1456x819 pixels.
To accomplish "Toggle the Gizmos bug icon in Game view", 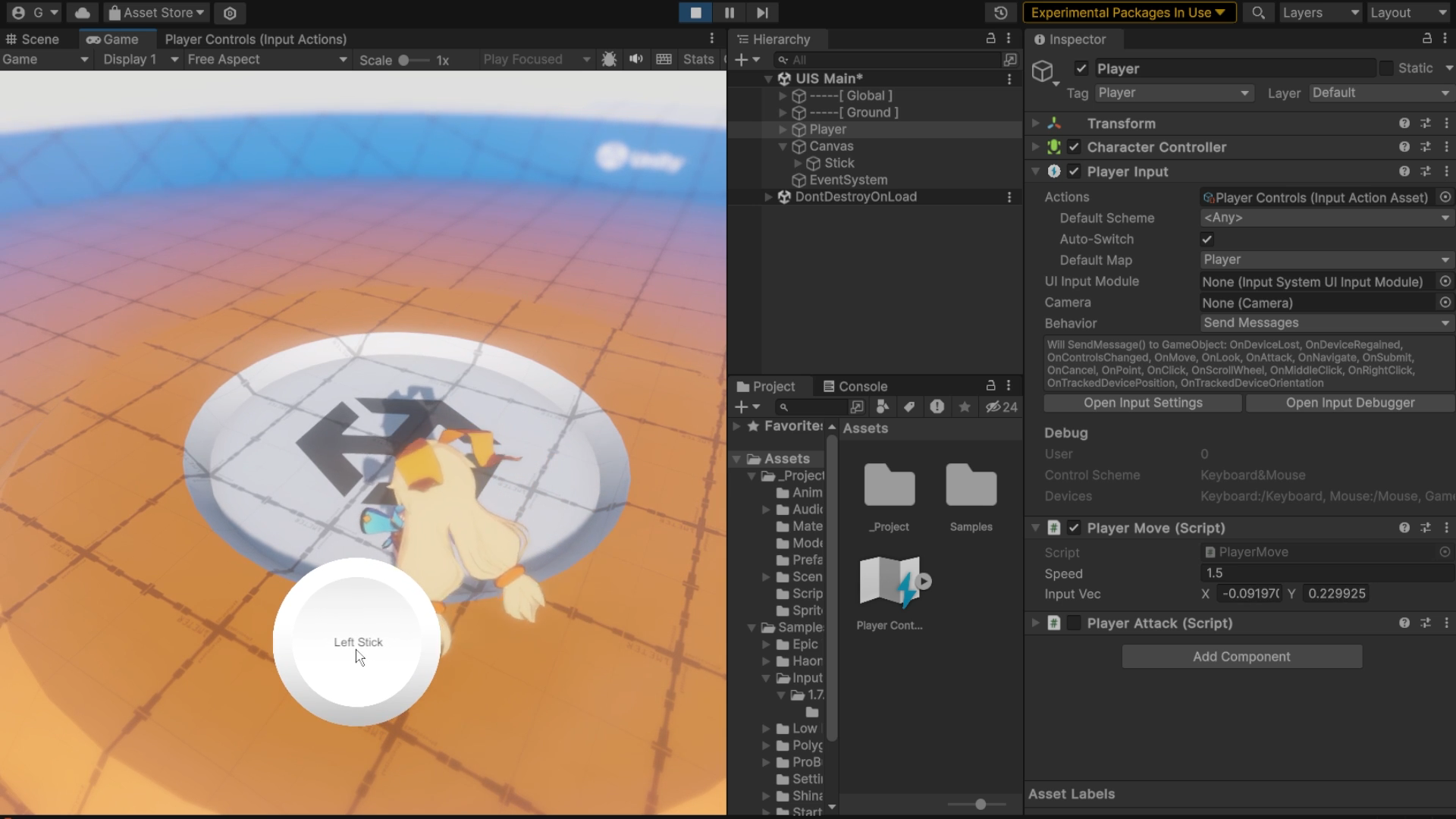I will tap(609, 59).
